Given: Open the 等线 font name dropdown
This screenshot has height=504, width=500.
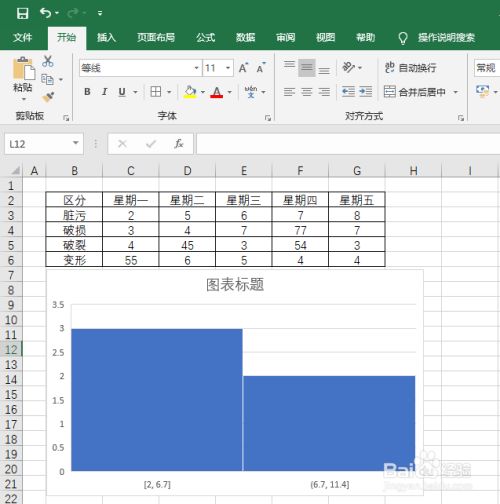Looking at the screenshot, I should (197, 68).
